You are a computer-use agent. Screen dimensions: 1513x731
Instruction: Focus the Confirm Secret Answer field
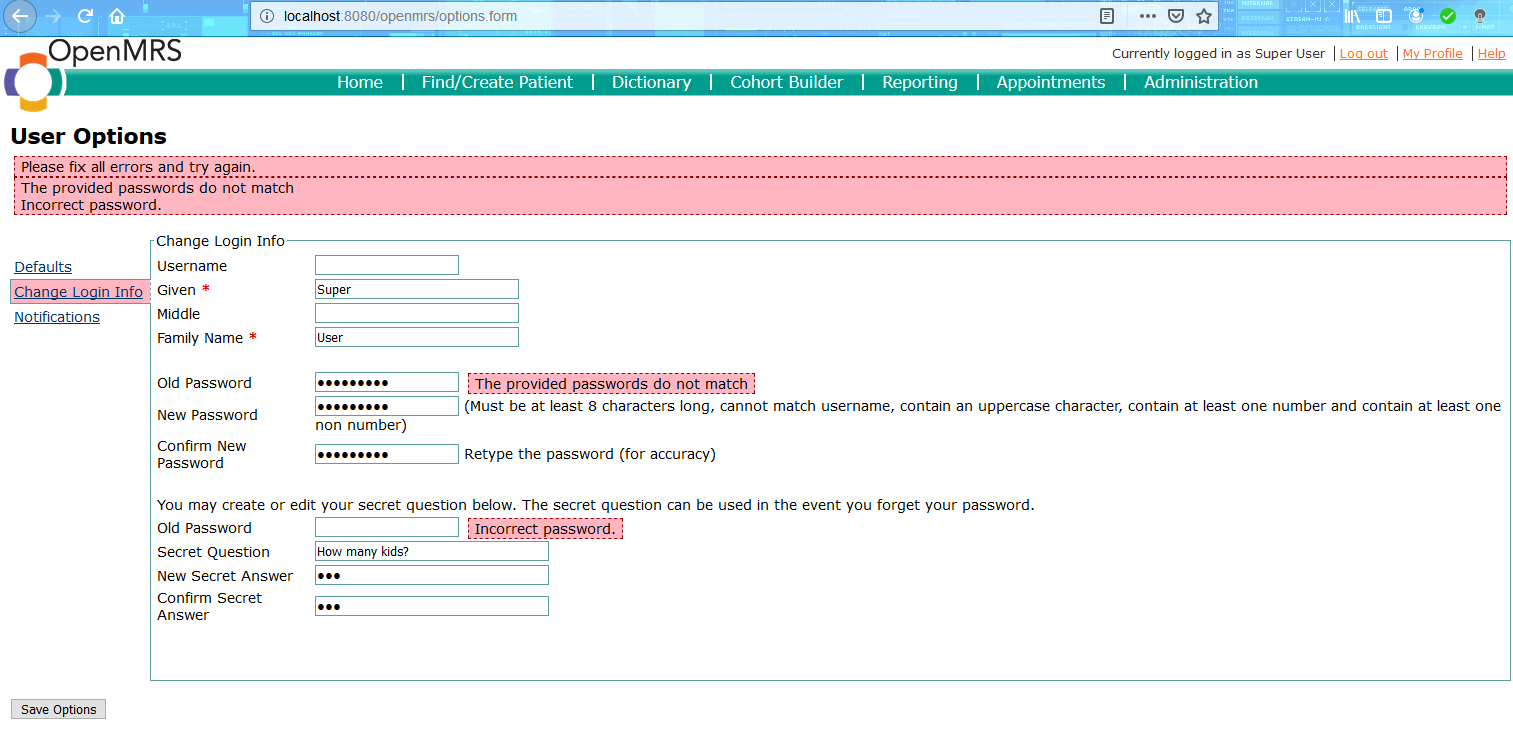tap(432, 606)
